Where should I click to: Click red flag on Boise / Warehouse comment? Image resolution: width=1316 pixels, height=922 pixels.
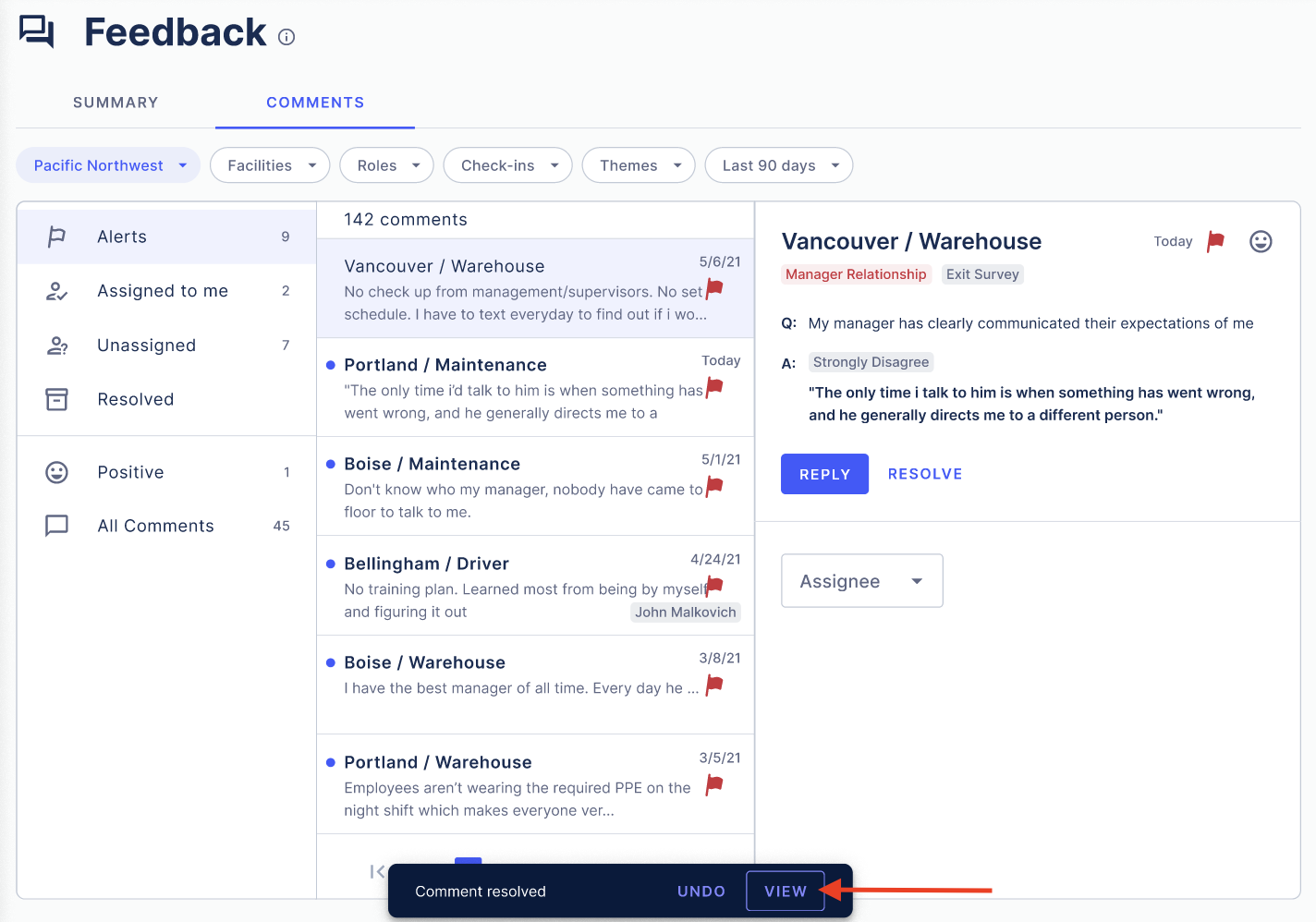(714, 685)
